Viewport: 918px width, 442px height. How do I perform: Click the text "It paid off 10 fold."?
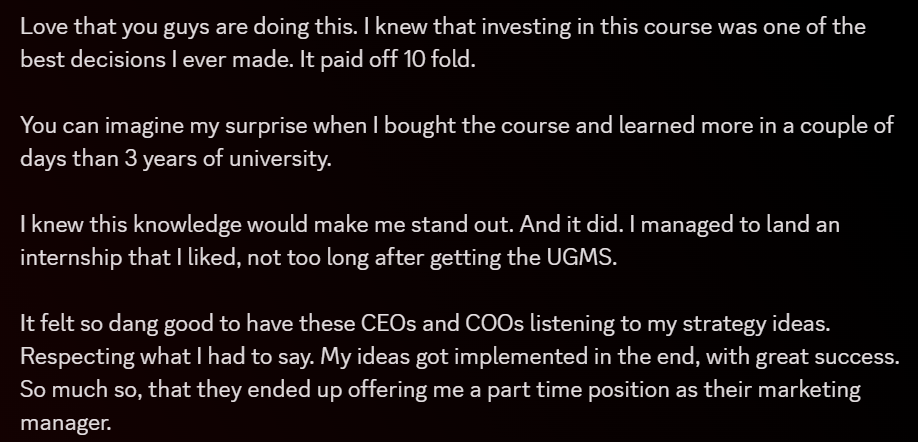(x=388, y=60)
